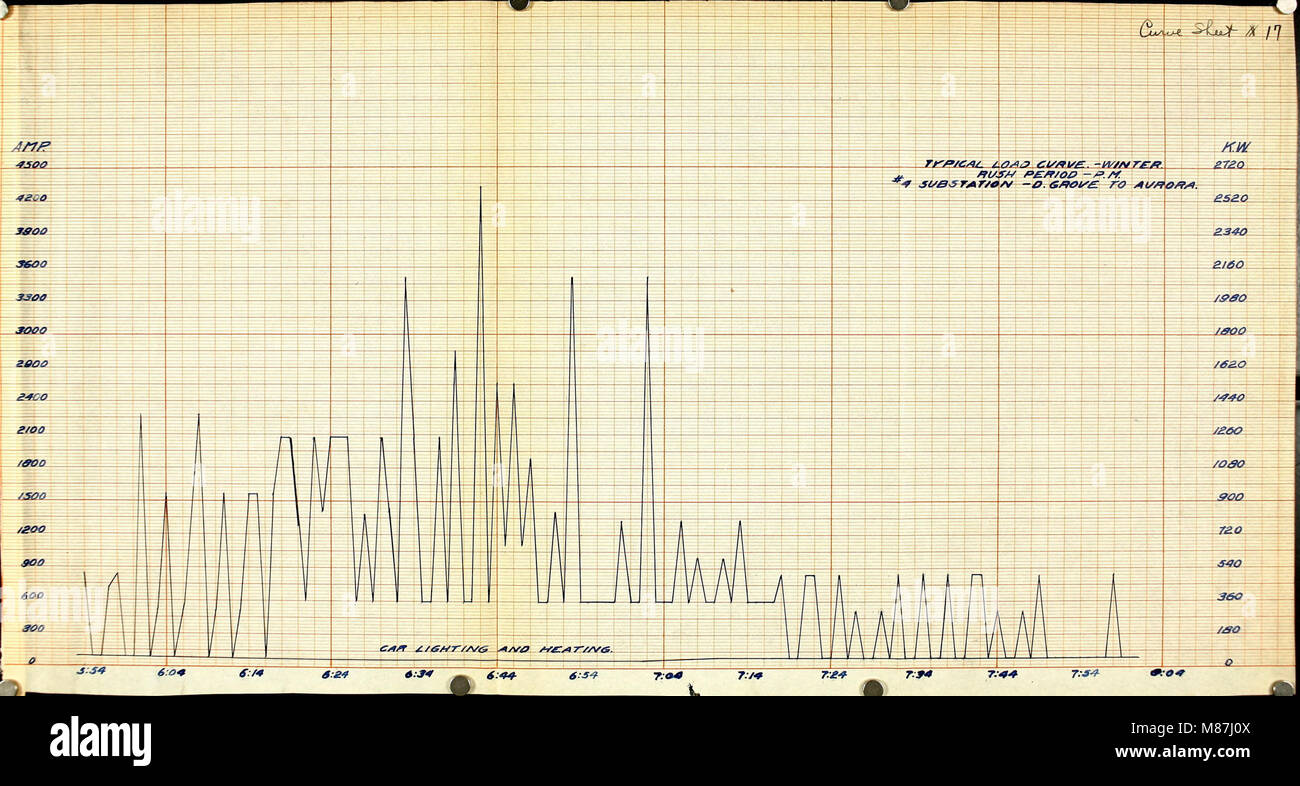Click the 600 amp axis label
This screenshot has width=1300, height=786.
click(31, 596)
